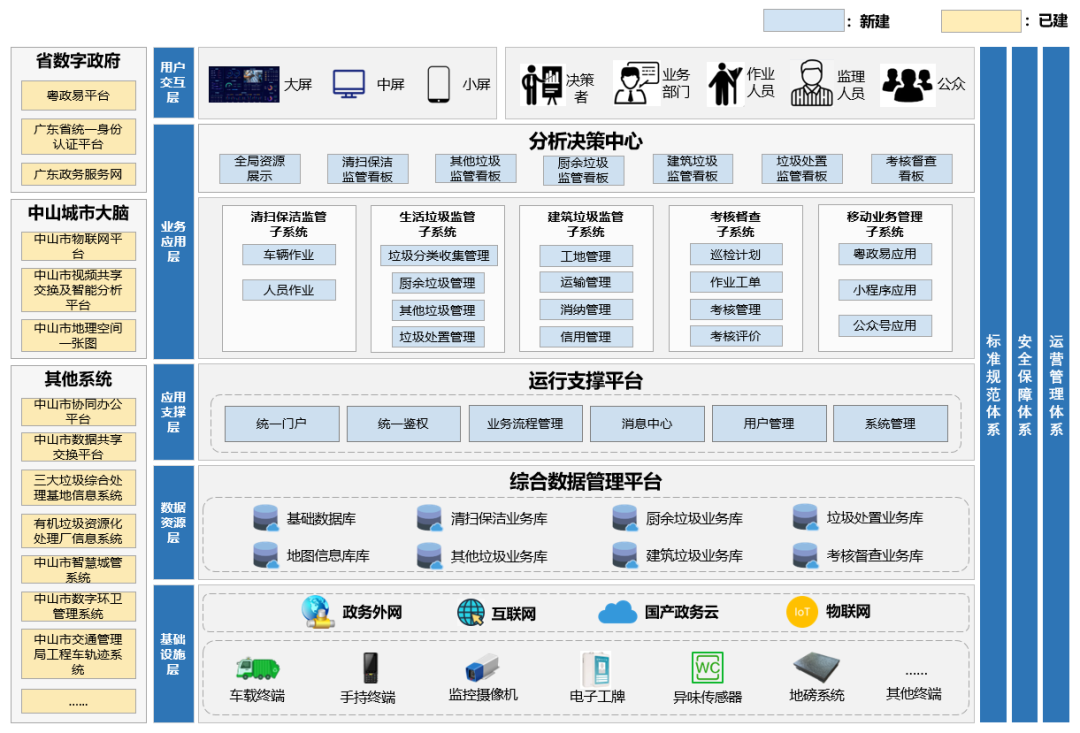Select the surveillance camera (监控摄像机) icon
Image resolution: width=1080 pixels, height=733 pixels.
click(x=481, y=668)
